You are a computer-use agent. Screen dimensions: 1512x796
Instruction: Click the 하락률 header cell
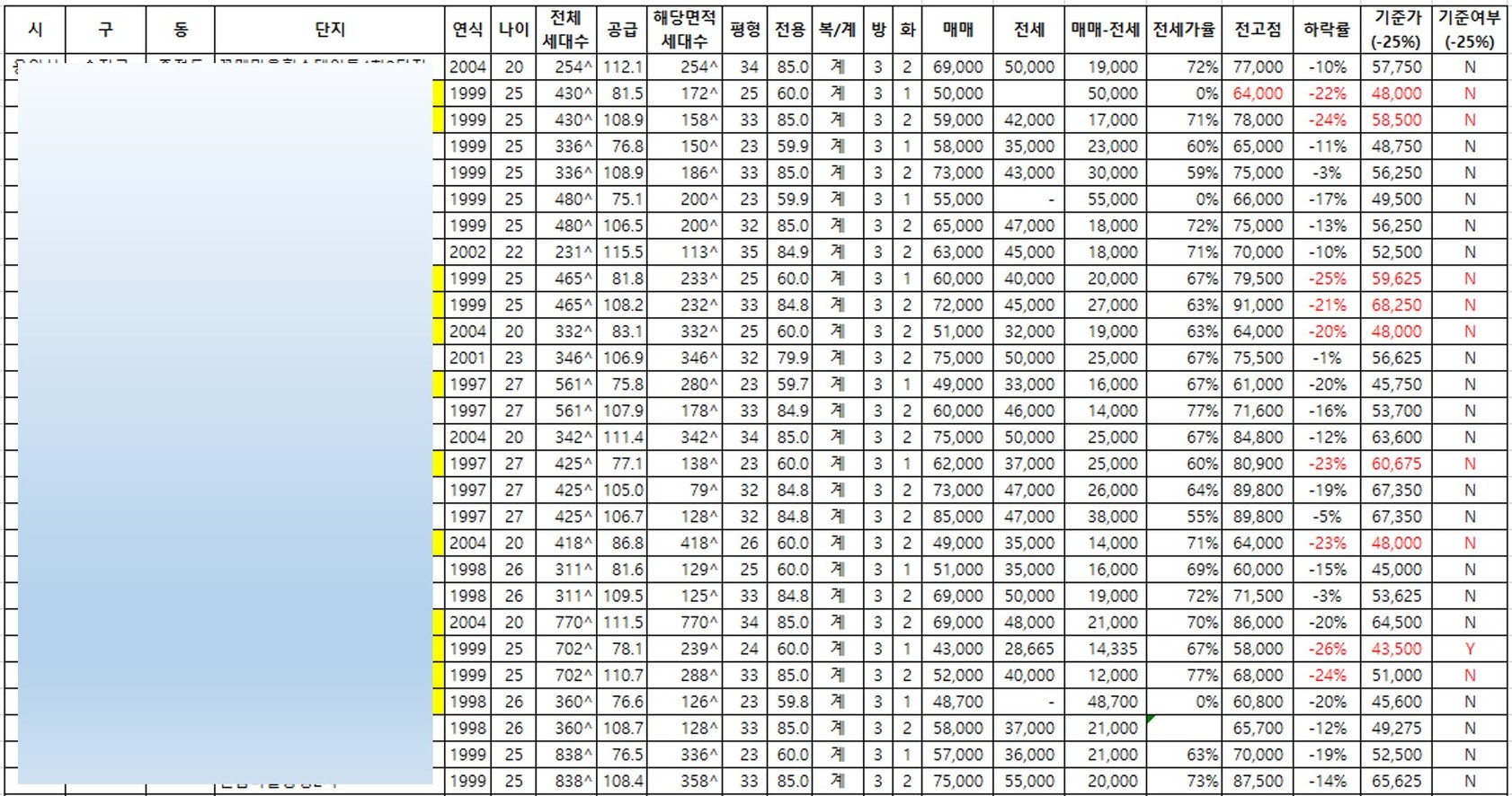click(1327, 30)
